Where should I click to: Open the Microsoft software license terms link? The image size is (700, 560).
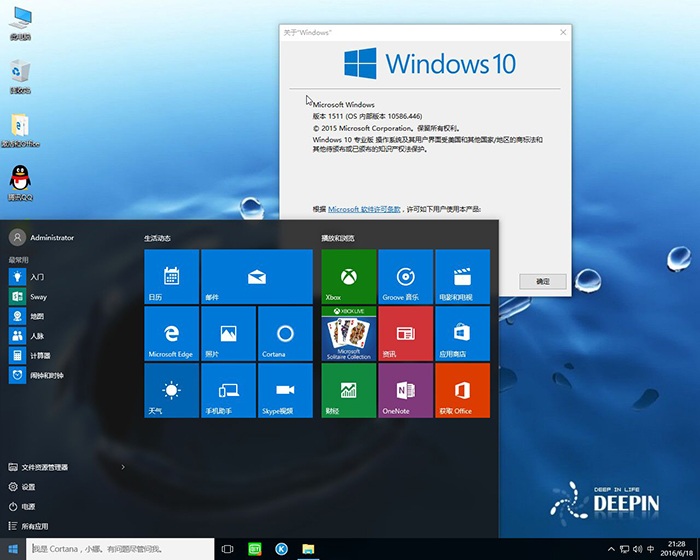point(364,210)
